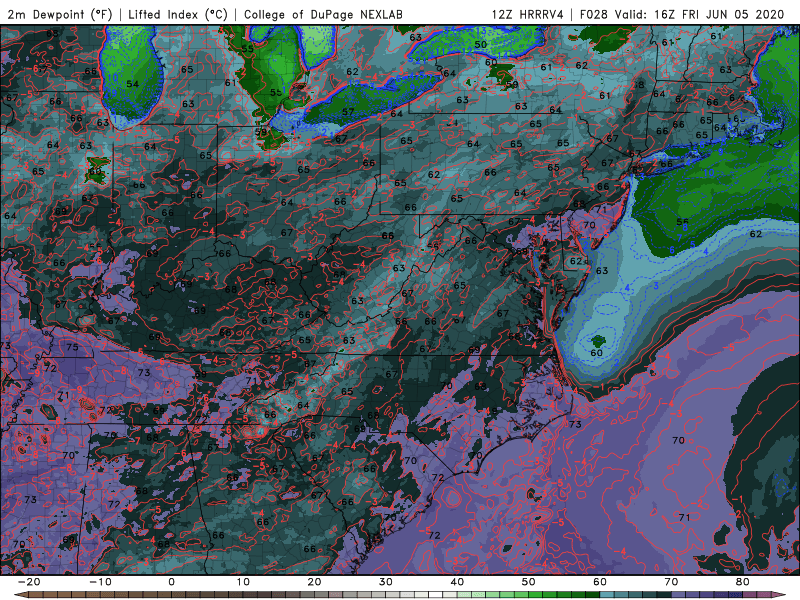Screen dimensions: 800x600
Task: Click the 40 label on the color scale
Action: 457,582
